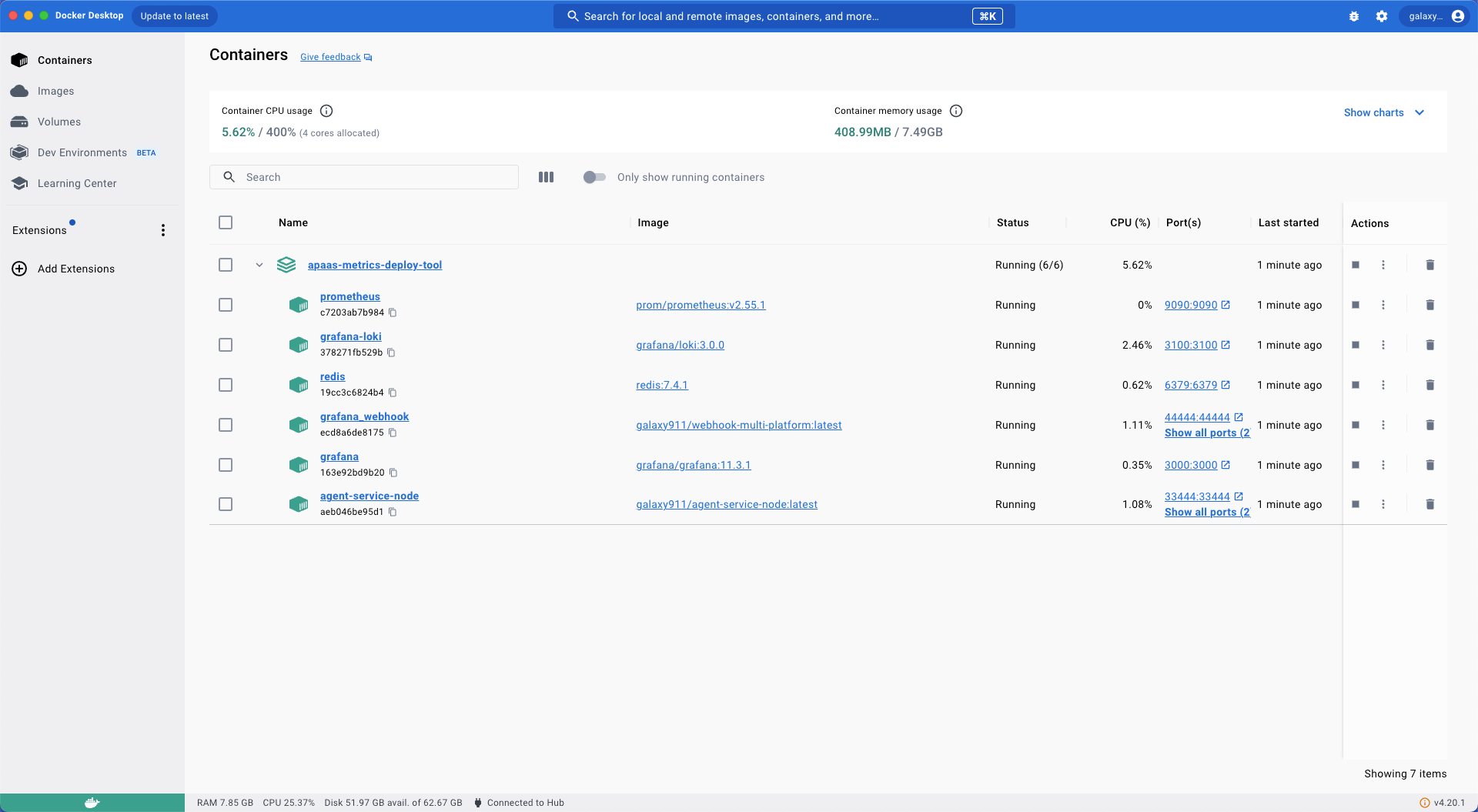Delete the apaas-metrics-deploy-tool stack
This screenshot has width=1478, height=812.
[1430, 265]
